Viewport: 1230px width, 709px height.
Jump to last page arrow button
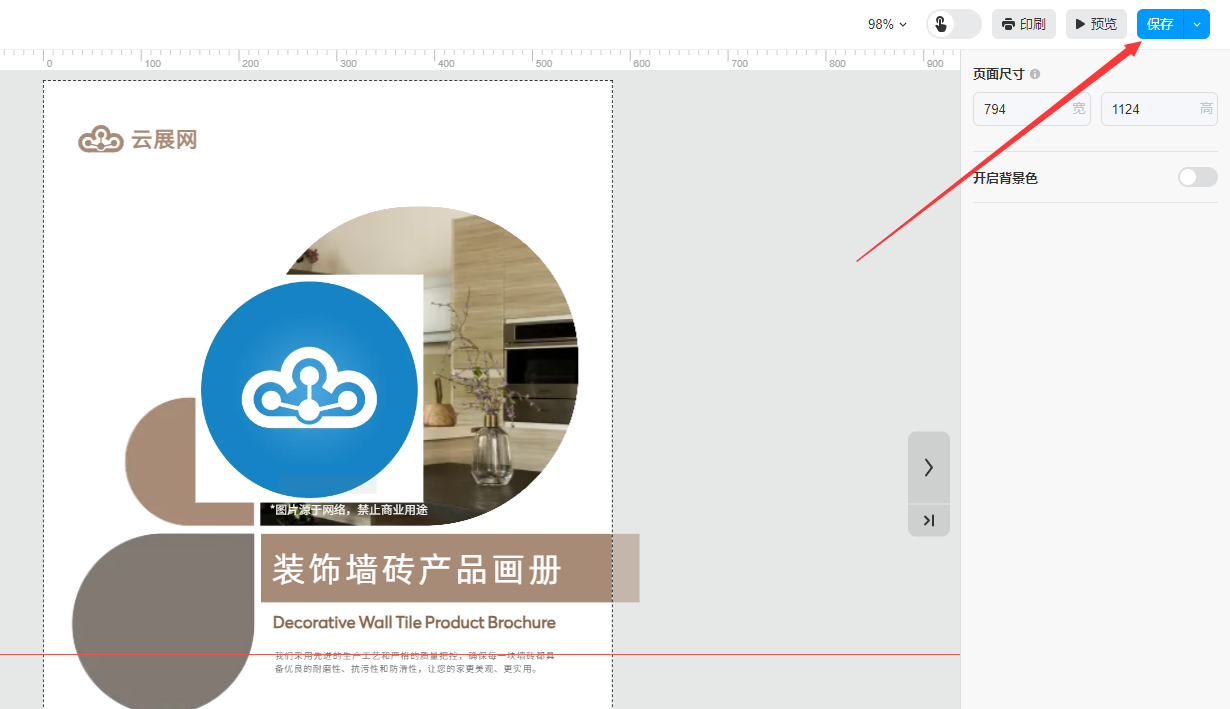click(x=928, y=520)
